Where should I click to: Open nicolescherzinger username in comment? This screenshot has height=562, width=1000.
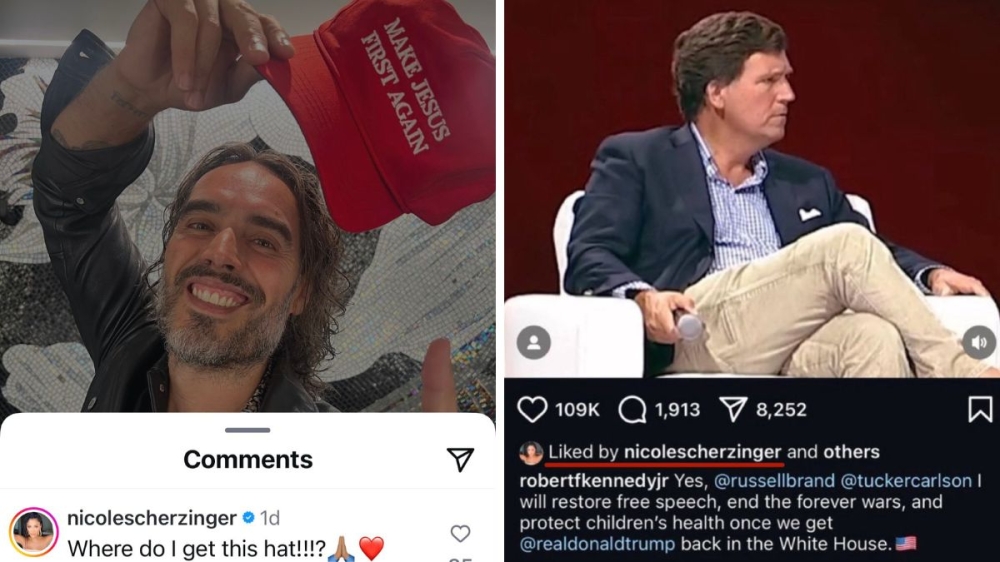(152, 518)
